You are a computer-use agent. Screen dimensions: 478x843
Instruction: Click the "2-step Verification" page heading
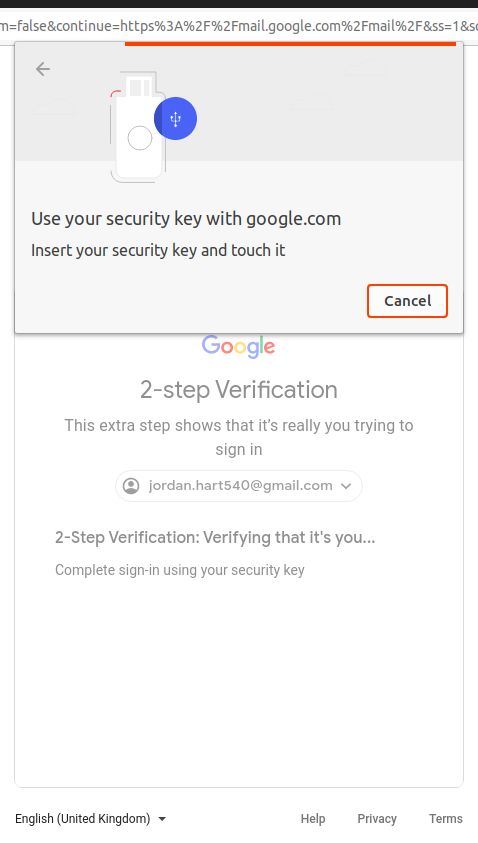(x=239, y=390)
